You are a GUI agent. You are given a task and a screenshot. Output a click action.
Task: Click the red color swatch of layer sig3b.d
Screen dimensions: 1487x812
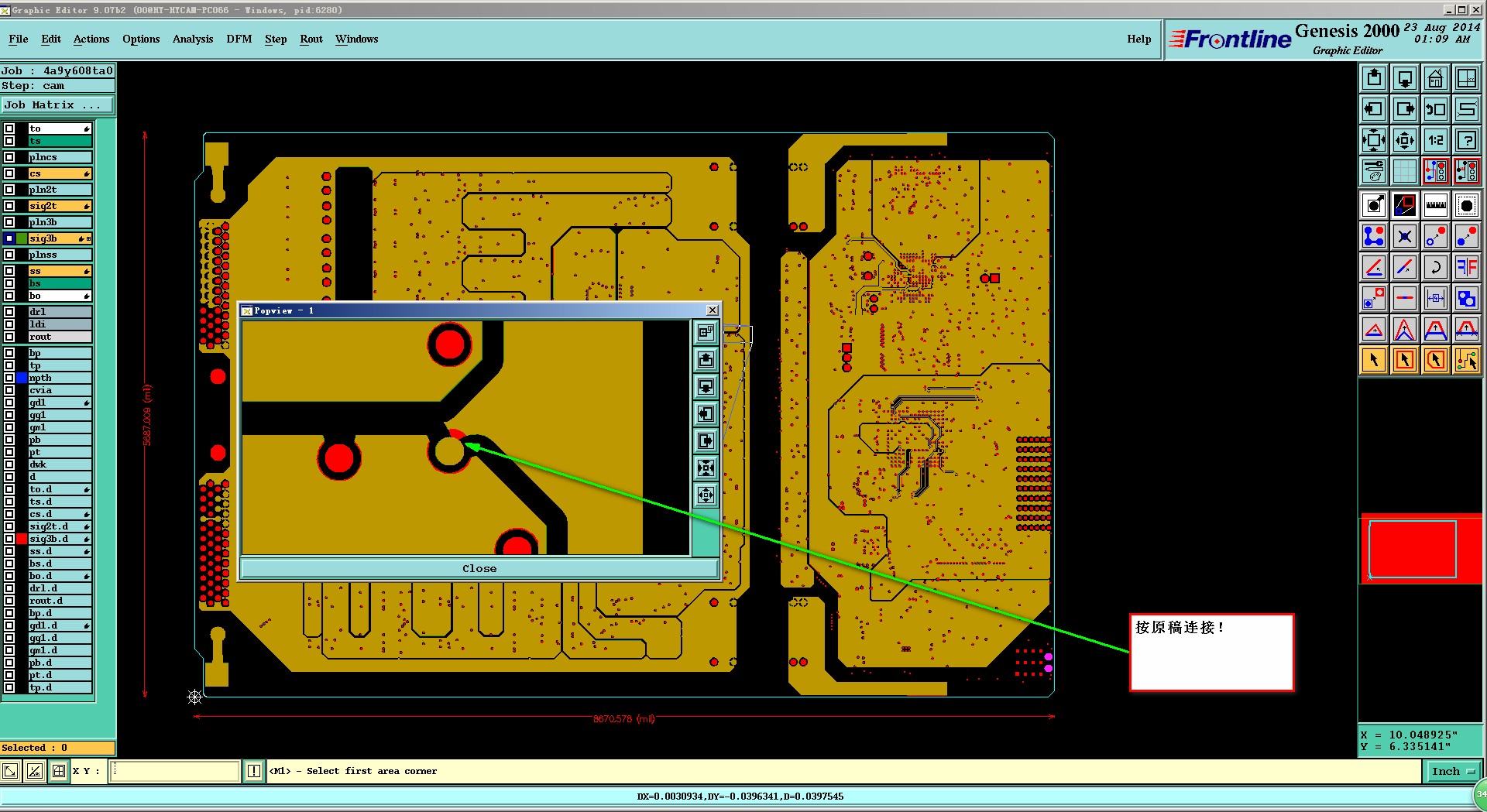coord(22,539)
